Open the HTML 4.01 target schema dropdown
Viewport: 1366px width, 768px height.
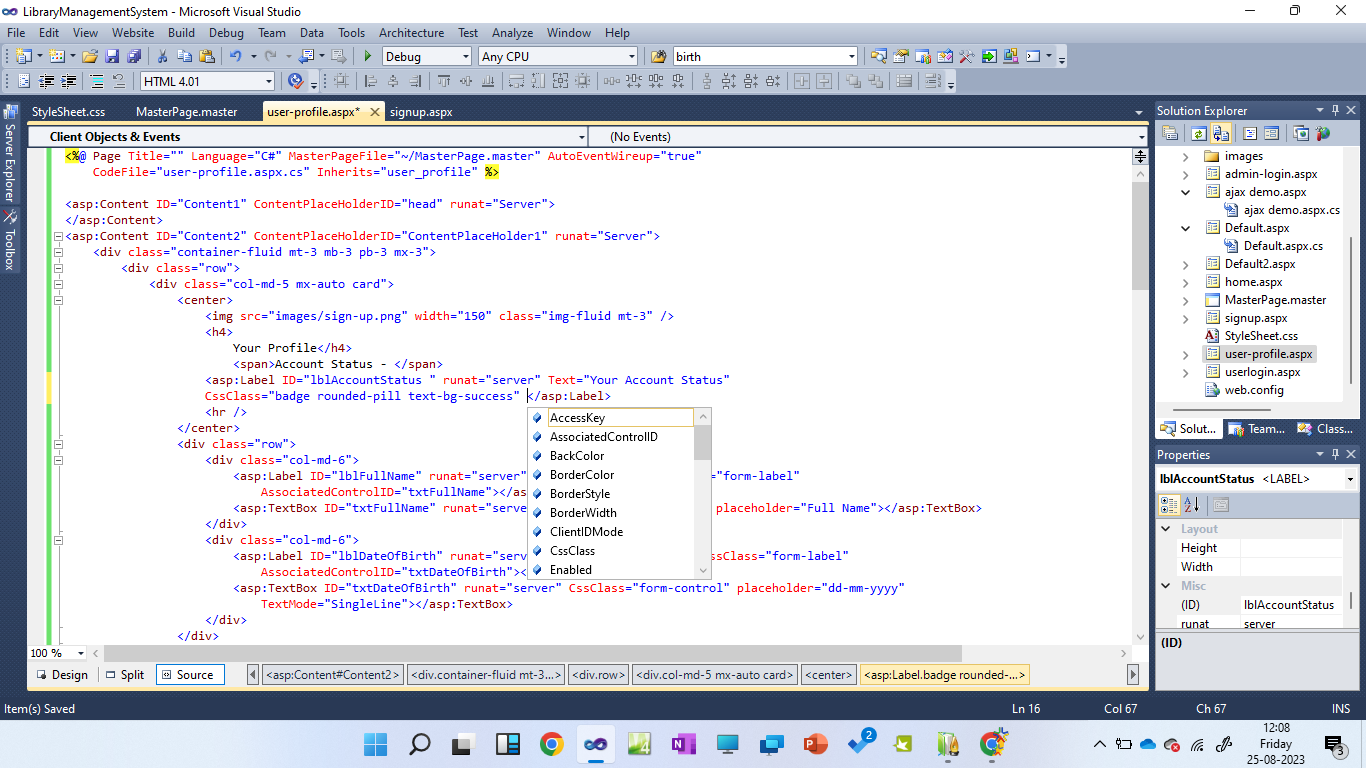click(268, 82)
